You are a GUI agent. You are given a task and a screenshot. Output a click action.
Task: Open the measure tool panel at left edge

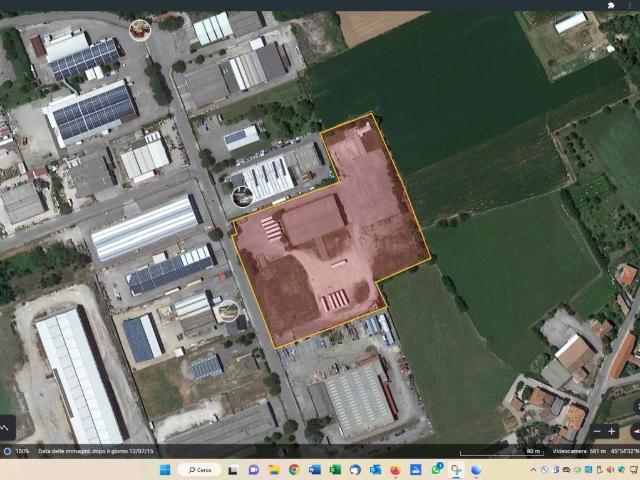[x=7, y=427]
